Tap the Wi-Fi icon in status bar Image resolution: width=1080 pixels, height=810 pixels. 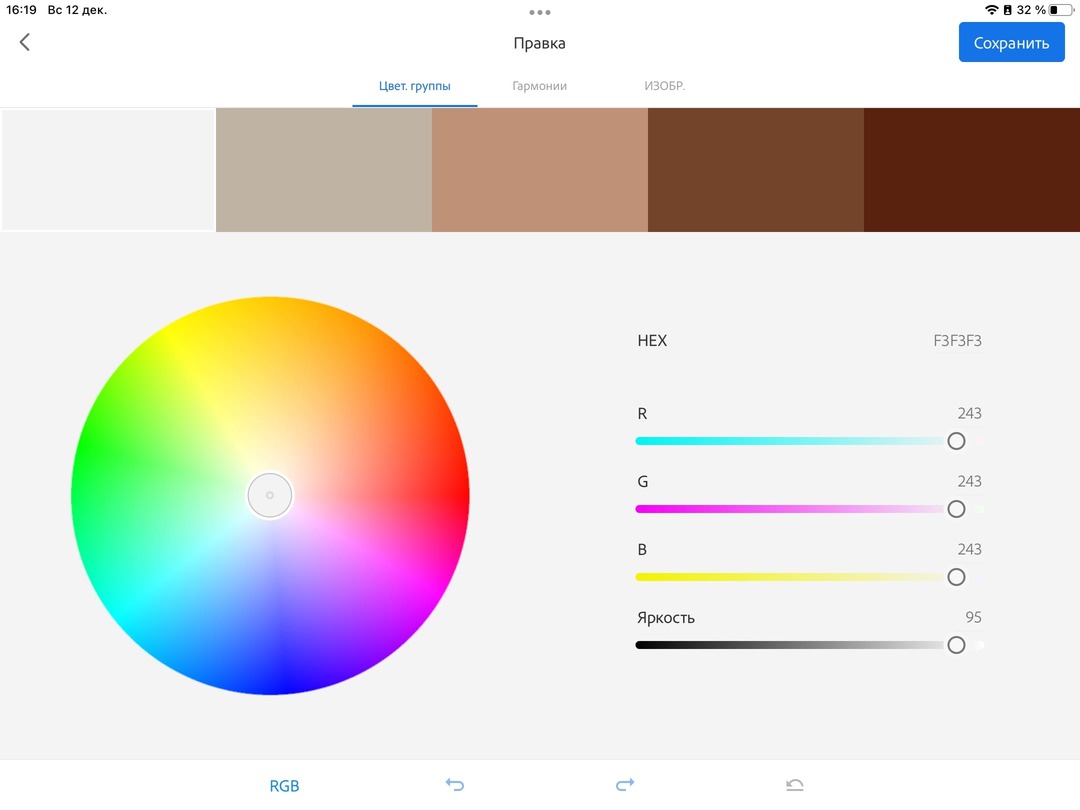991,10
